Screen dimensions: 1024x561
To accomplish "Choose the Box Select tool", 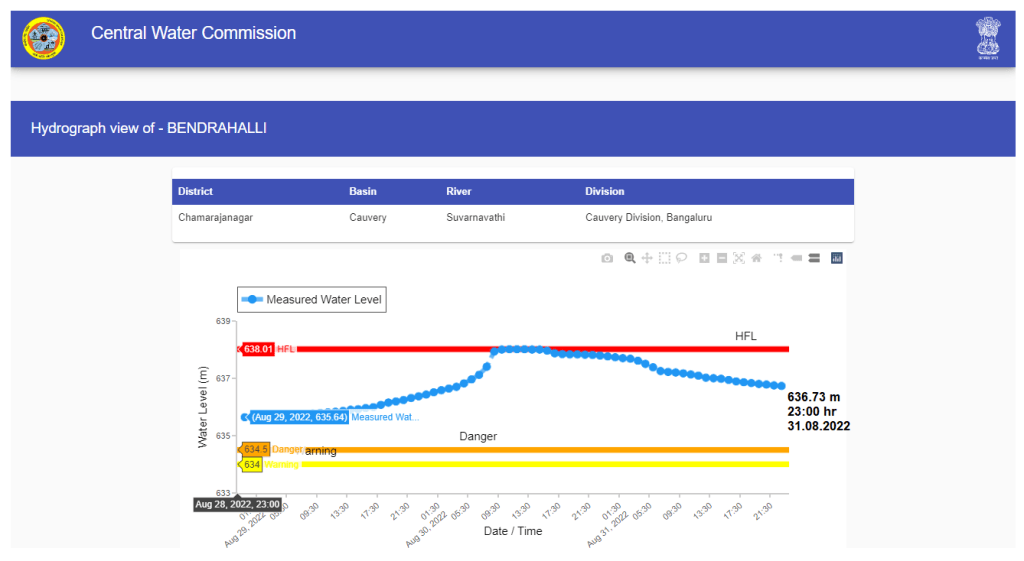I will pyautogui.click(x=664, y=258).
